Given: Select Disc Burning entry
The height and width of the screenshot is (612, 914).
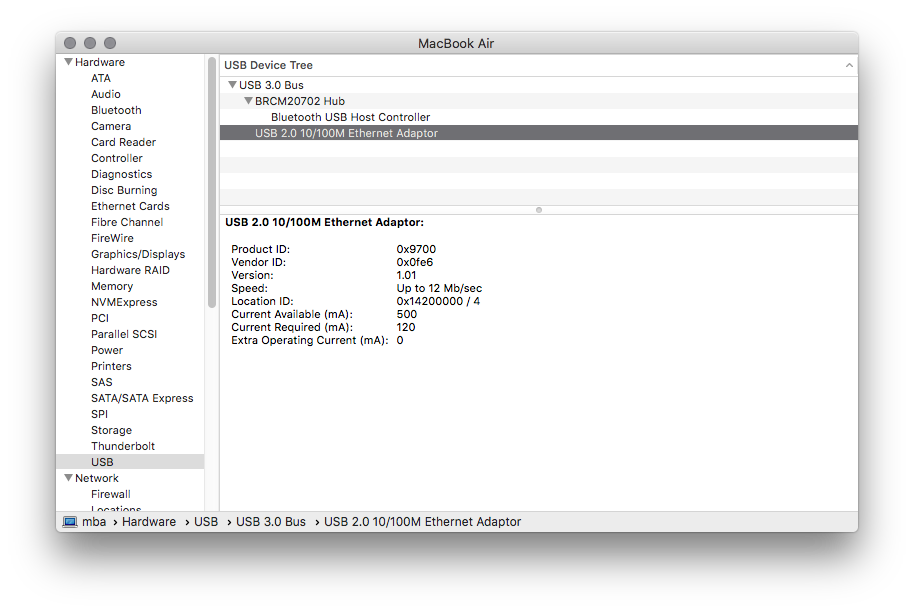Looking at the screenshot, I should (124, 190).
